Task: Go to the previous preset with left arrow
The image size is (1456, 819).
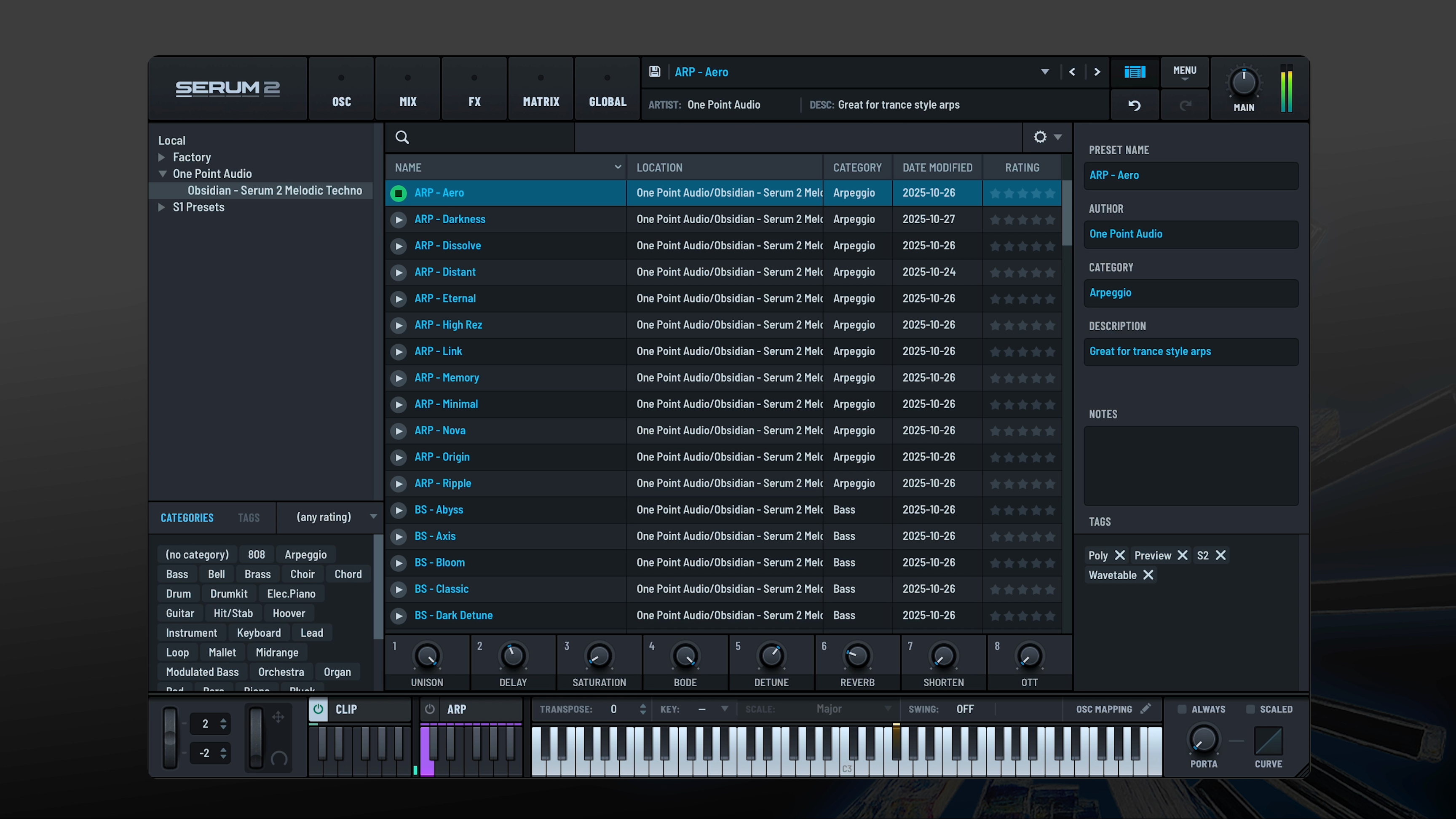Action: (x=1072, y=72)
